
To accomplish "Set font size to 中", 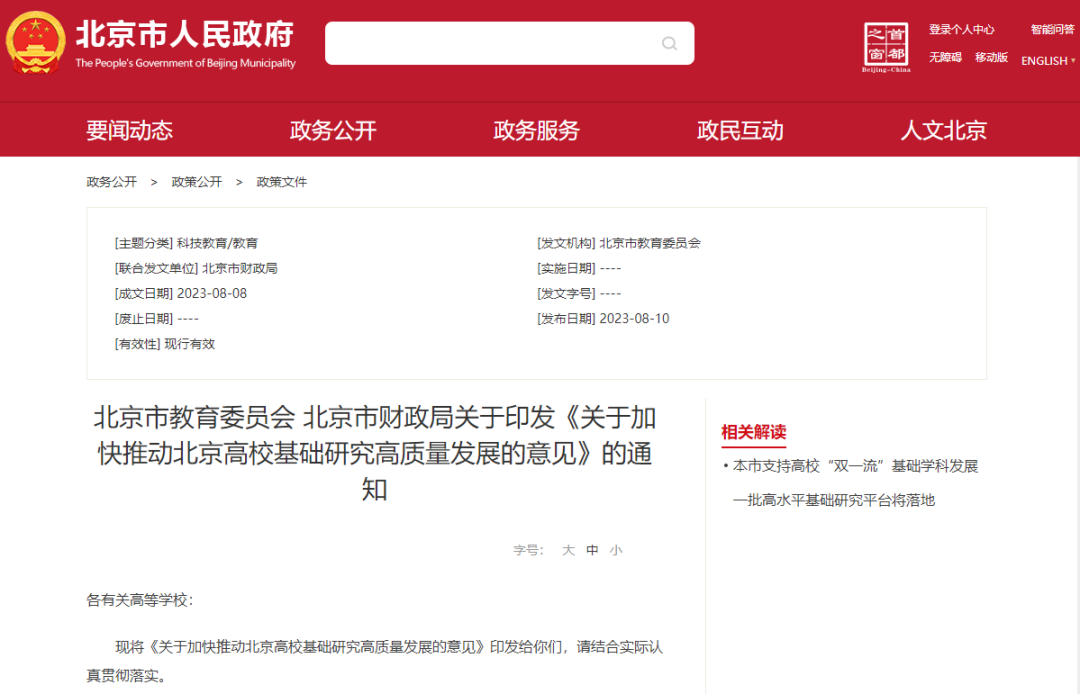I will coord(592,550).
